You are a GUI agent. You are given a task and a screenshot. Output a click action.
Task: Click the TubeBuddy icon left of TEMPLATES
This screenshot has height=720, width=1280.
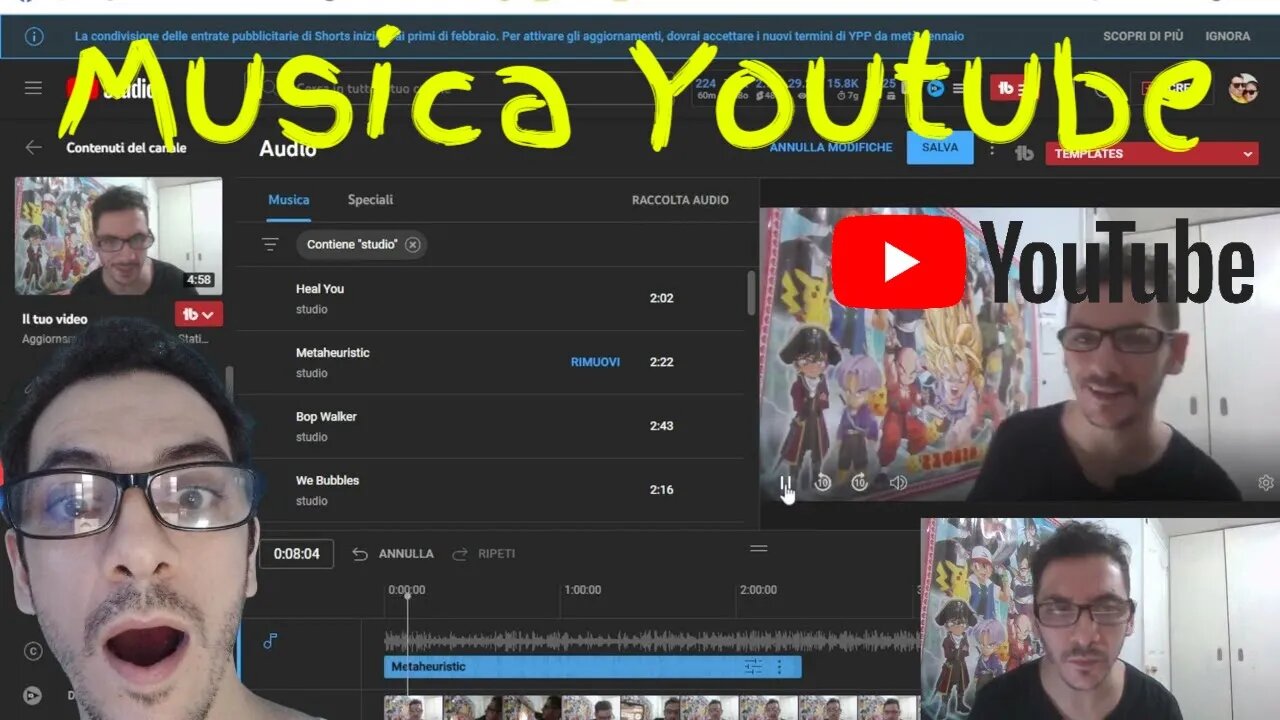(x=1023, y=153)
